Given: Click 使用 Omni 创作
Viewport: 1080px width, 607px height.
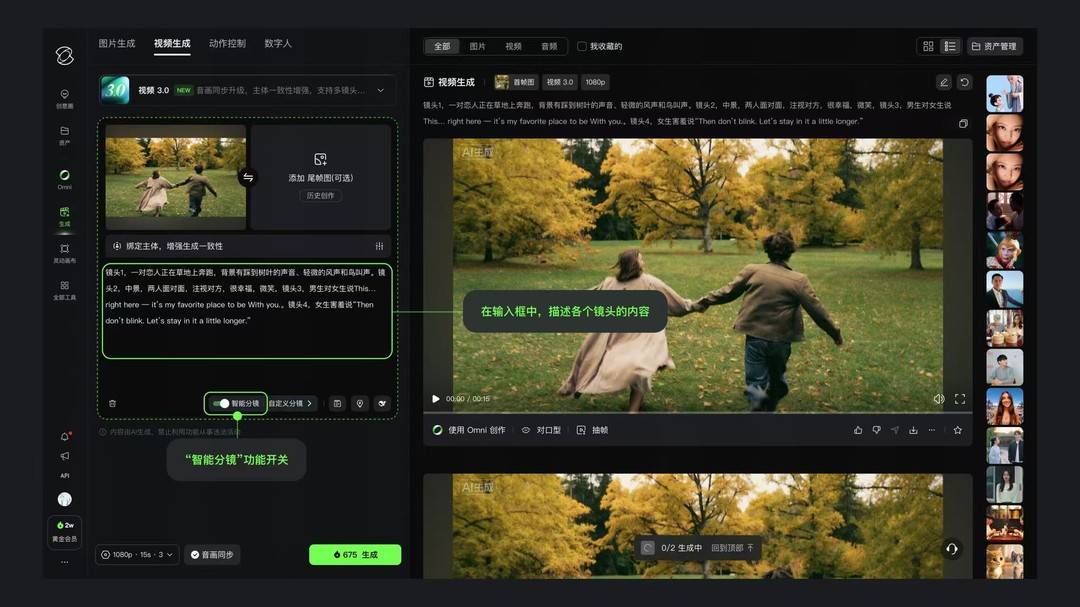Looking at the screenshot, I should (x=469, y=430).
